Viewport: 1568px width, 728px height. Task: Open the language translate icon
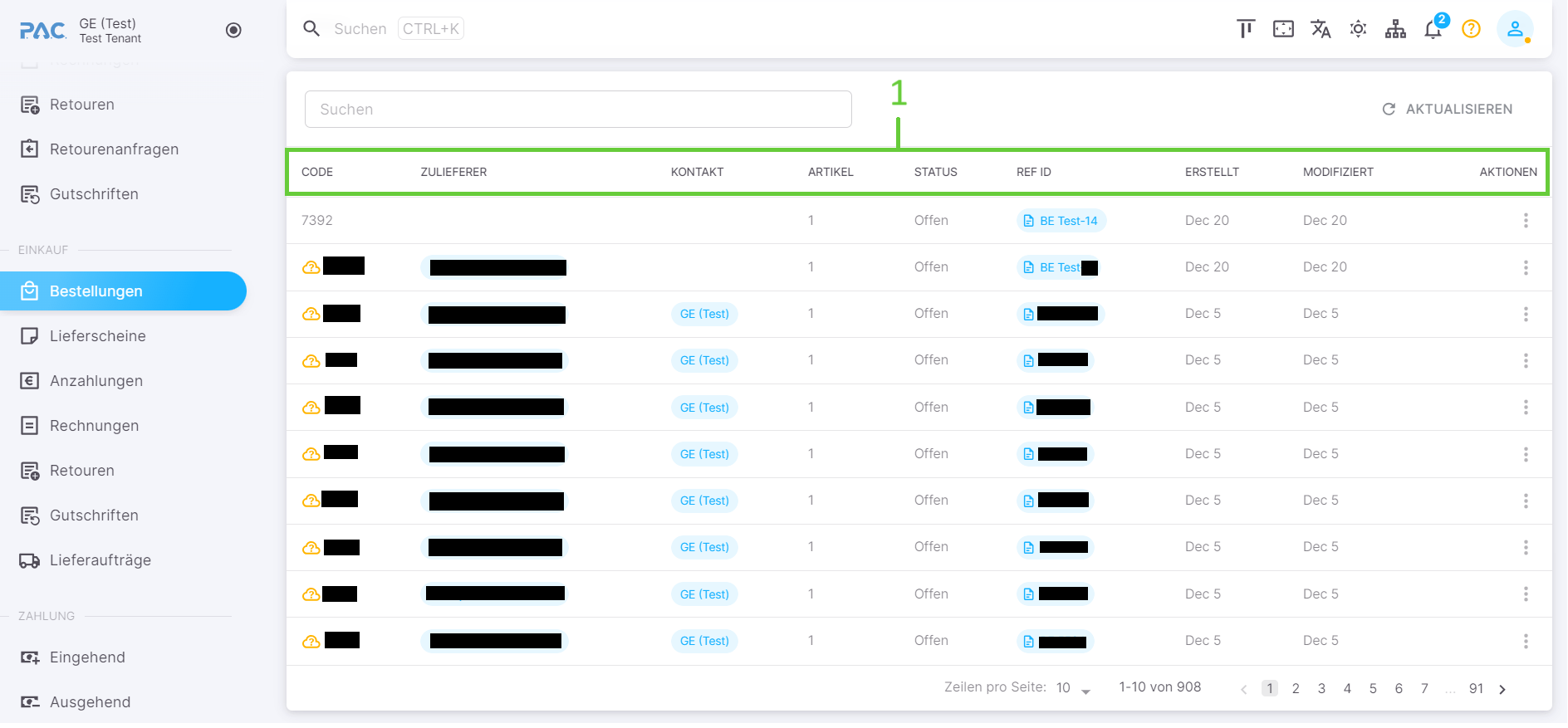pyautogui.click(x=1321, y=29)
